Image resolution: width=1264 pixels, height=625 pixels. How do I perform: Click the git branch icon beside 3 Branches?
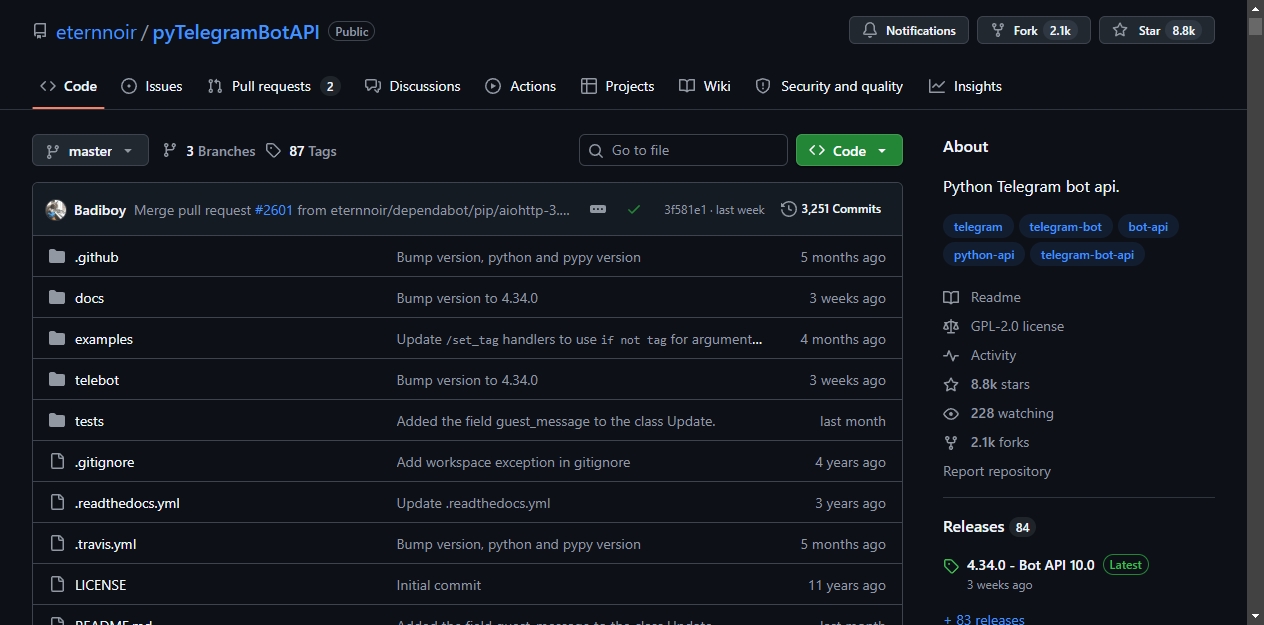coord(170,150)
